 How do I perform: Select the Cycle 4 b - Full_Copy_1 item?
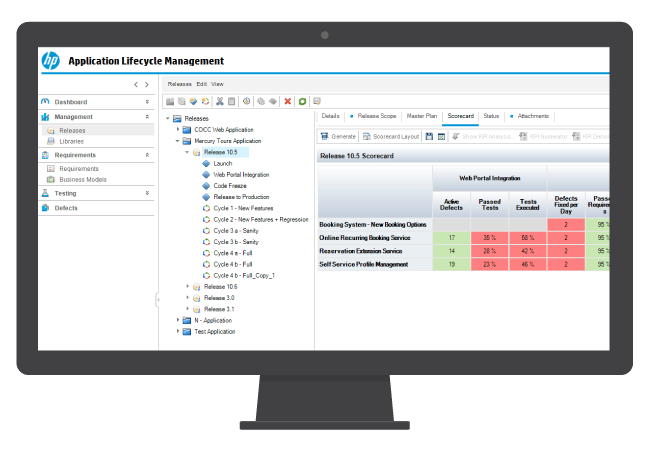click(x=244, y=276)
